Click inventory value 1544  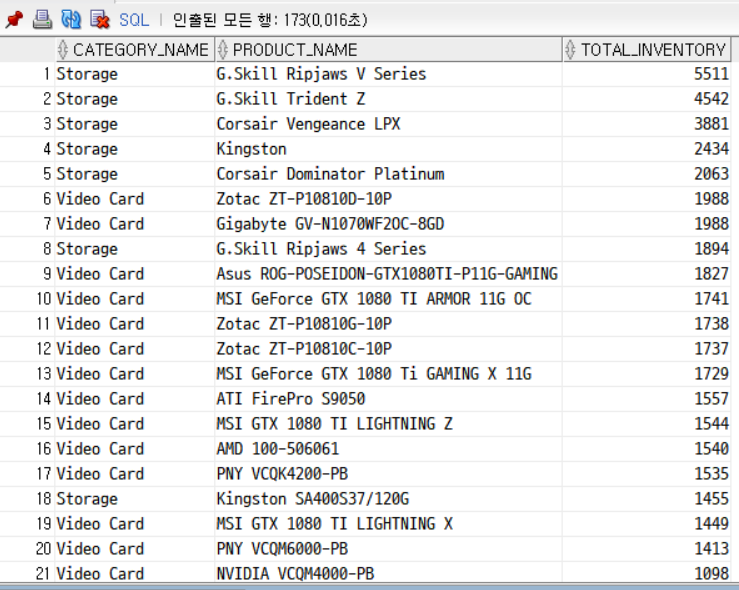coord(711,424)
